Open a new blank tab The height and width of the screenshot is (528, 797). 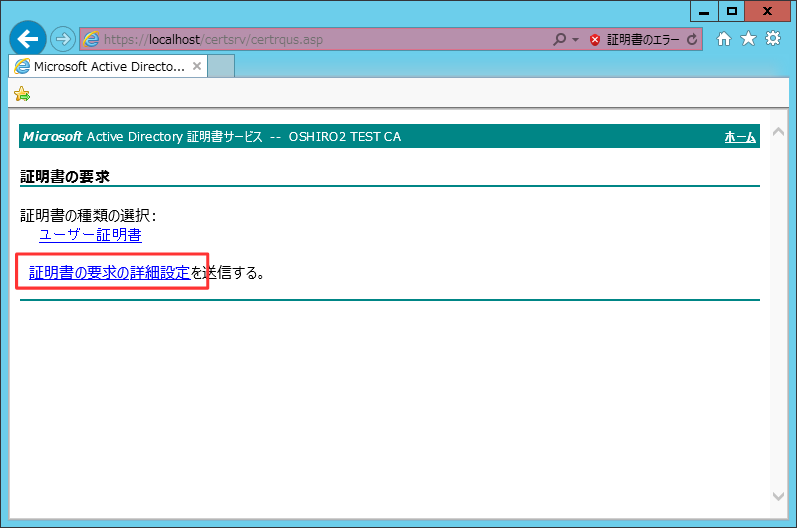pos(221,67)
